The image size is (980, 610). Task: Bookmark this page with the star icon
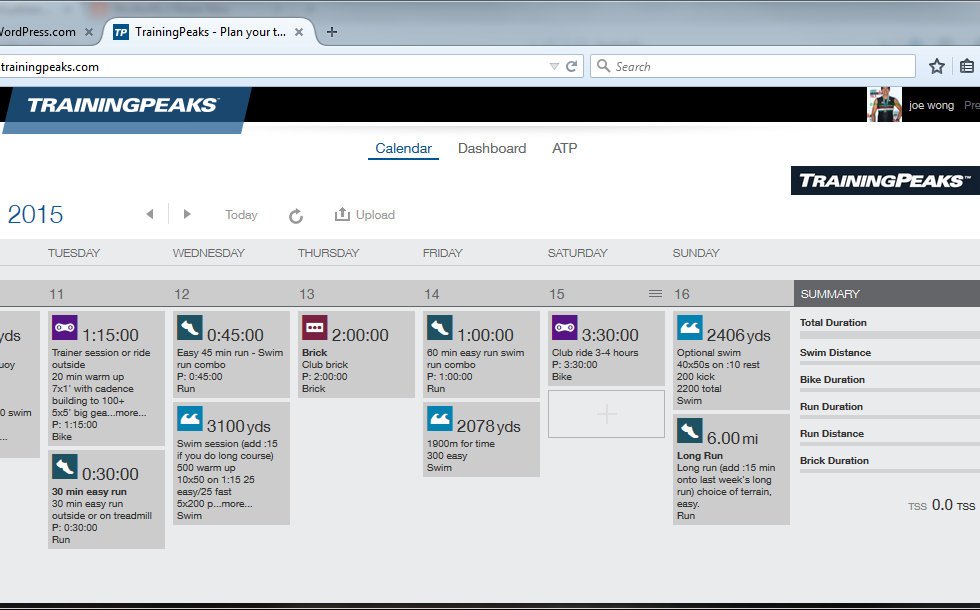click(x=936, y=66)
